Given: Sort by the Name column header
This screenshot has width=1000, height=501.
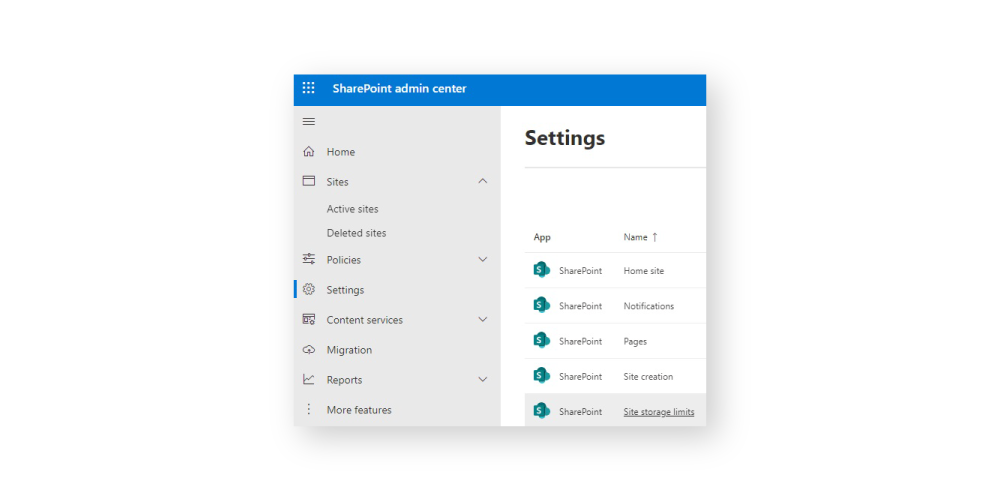Looking at the screenshot, I should [636, 237].
